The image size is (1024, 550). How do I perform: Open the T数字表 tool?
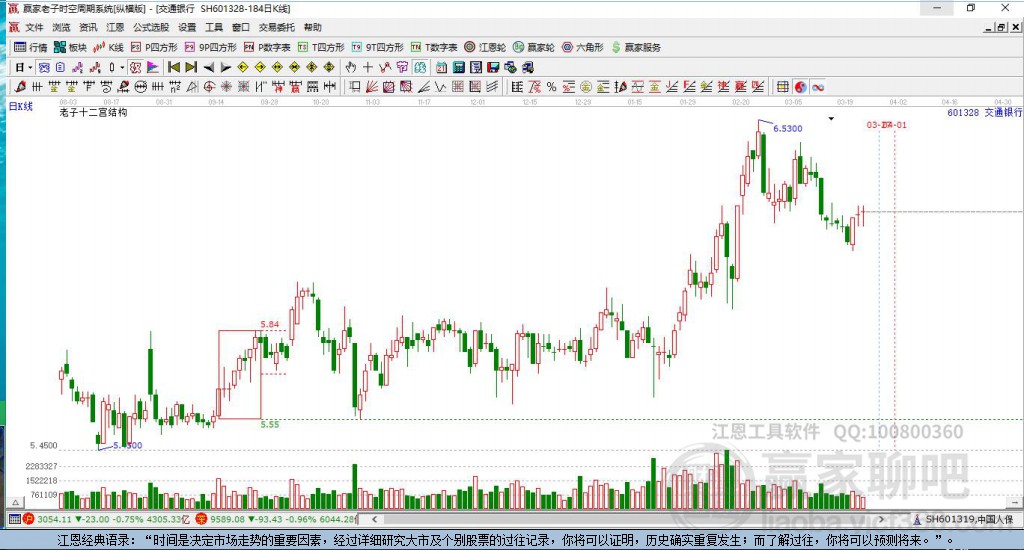[434, 47]
